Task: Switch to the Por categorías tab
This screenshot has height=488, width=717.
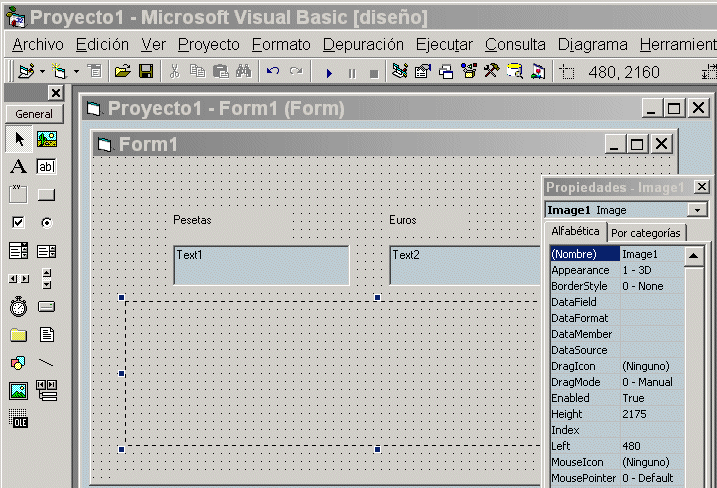Action: pos(646,233)
